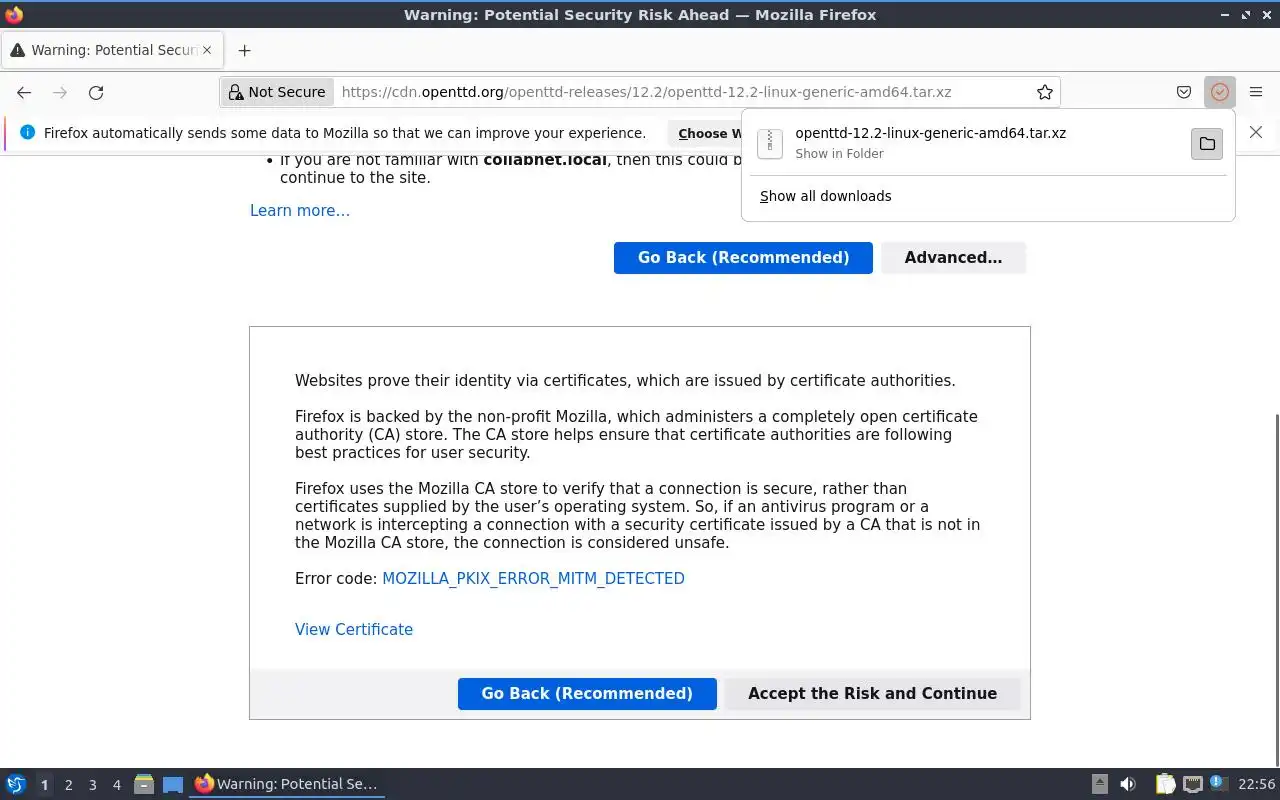Toggle the Advanced… button

click(953, 258)
